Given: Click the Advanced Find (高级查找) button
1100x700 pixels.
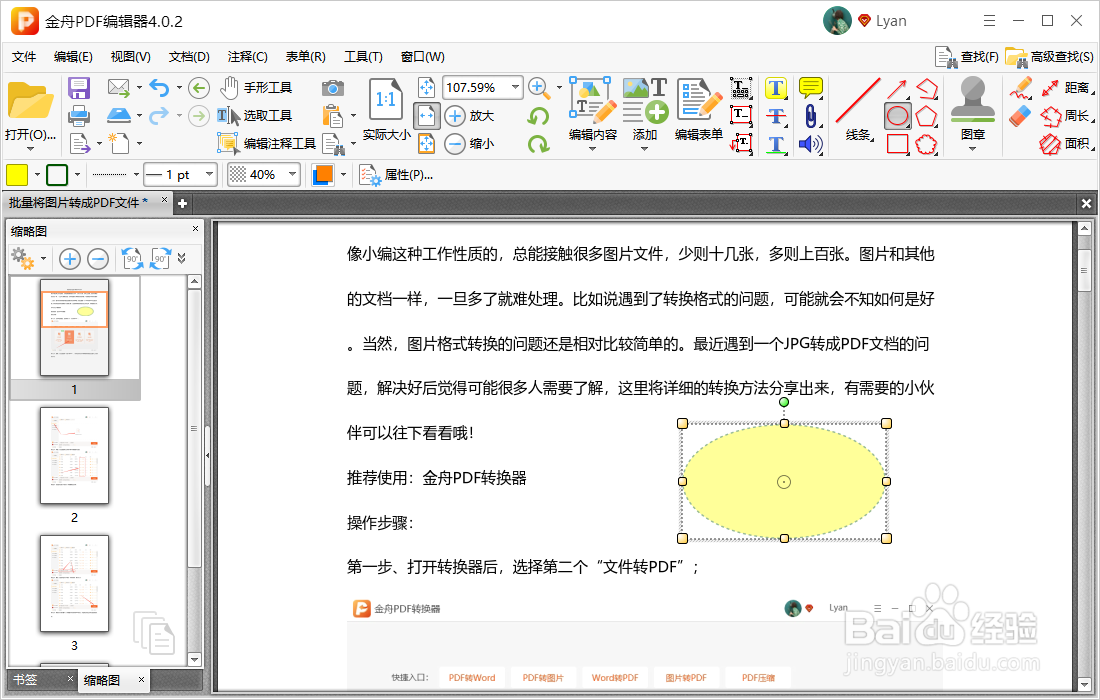Looking at the screenshot, I should coord(1049,57).
